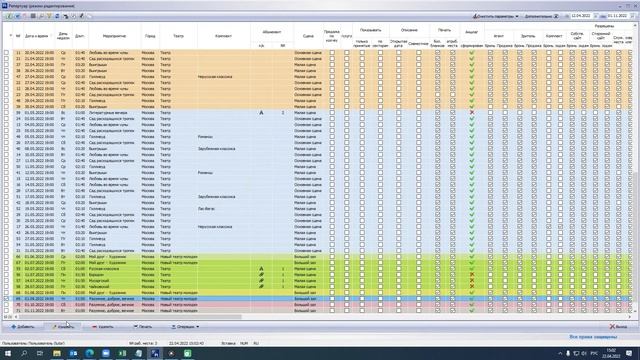Click the funnel filter icon in the toolbar
This screenshot has height=360, width=640.
tap(49, 16)
